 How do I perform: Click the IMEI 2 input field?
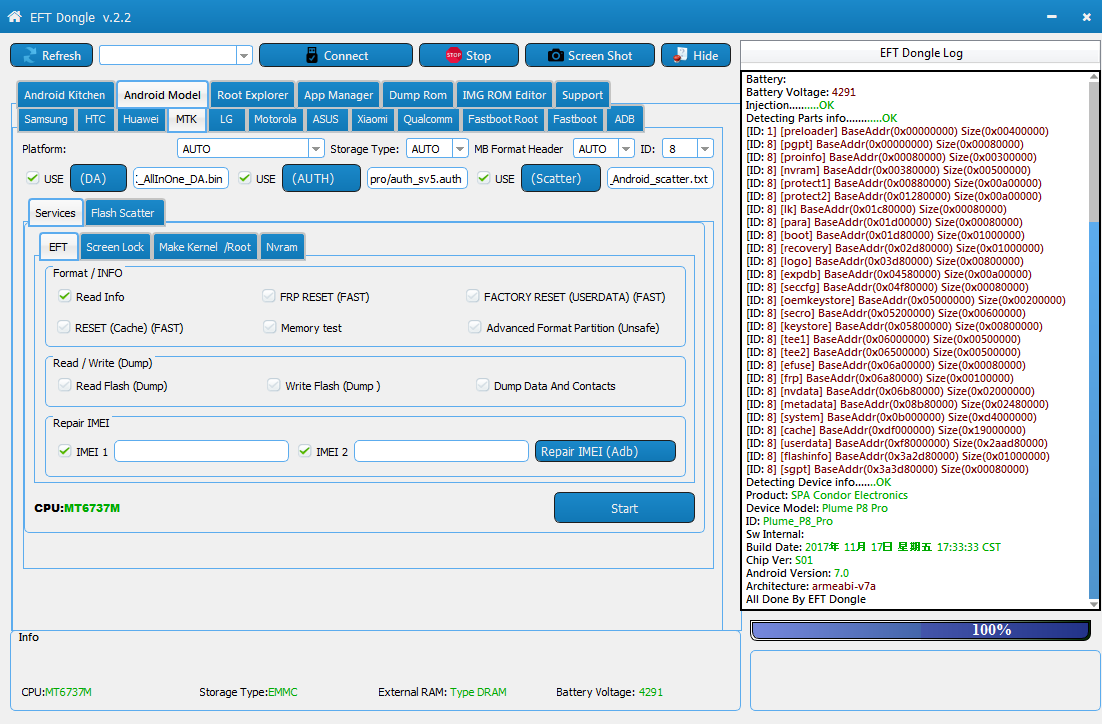[441, 451]
